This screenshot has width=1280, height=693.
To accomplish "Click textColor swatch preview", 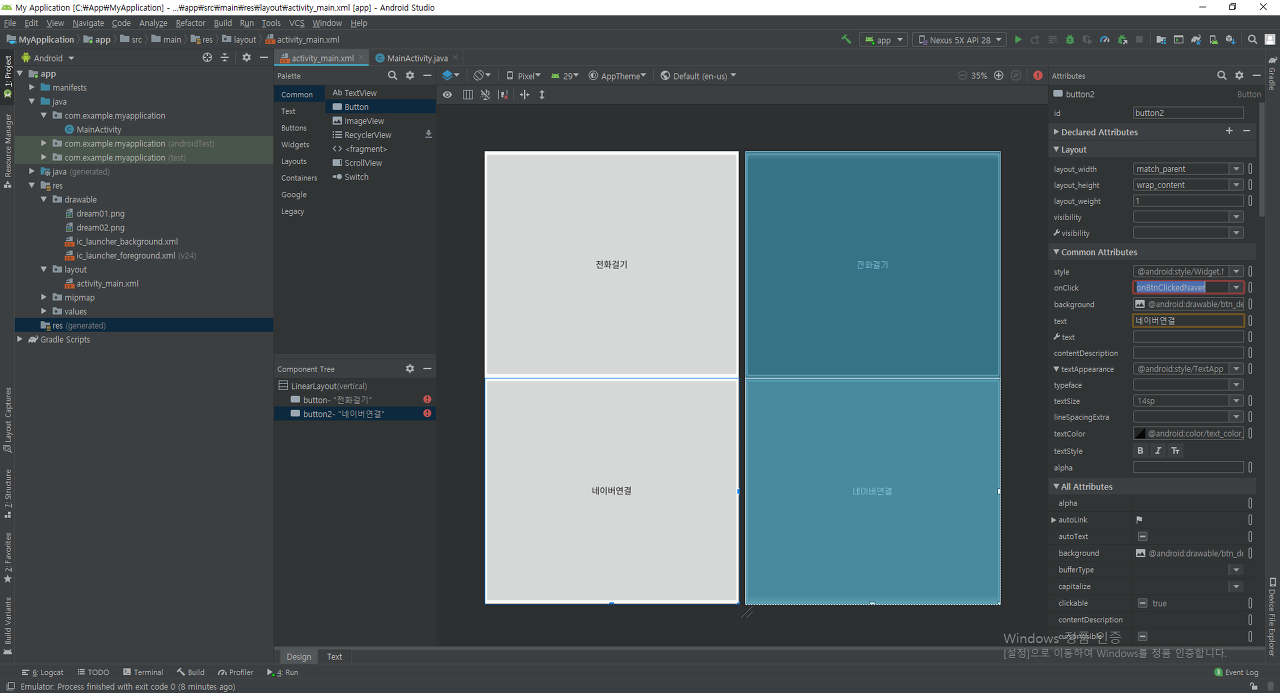I will pyautogui.click(x=1140, y=434).
